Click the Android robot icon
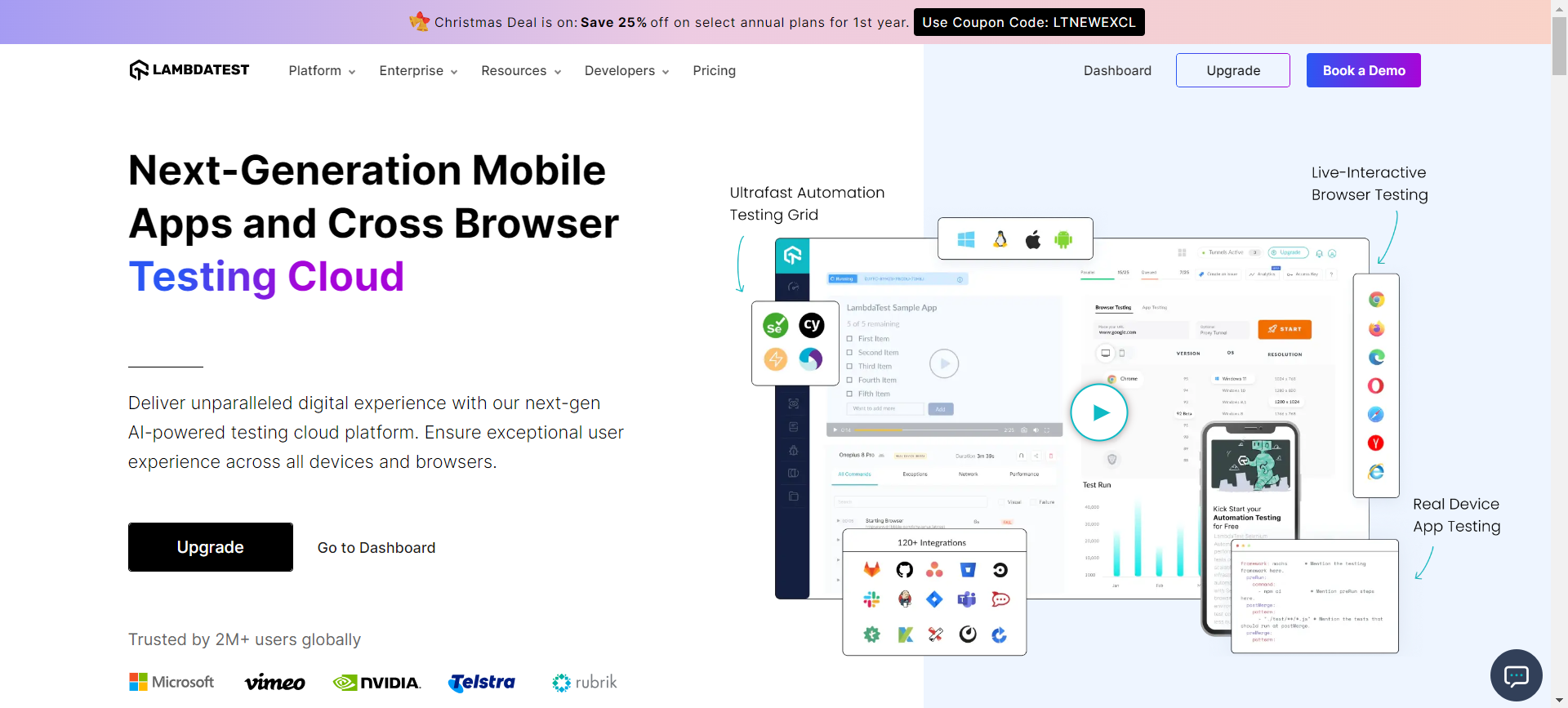This screenshot has width=1568, height=708. point(1063,239)
